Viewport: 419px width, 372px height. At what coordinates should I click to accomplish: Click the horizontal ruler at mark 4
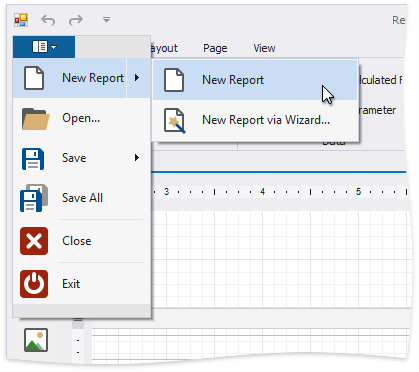point(262,192)
